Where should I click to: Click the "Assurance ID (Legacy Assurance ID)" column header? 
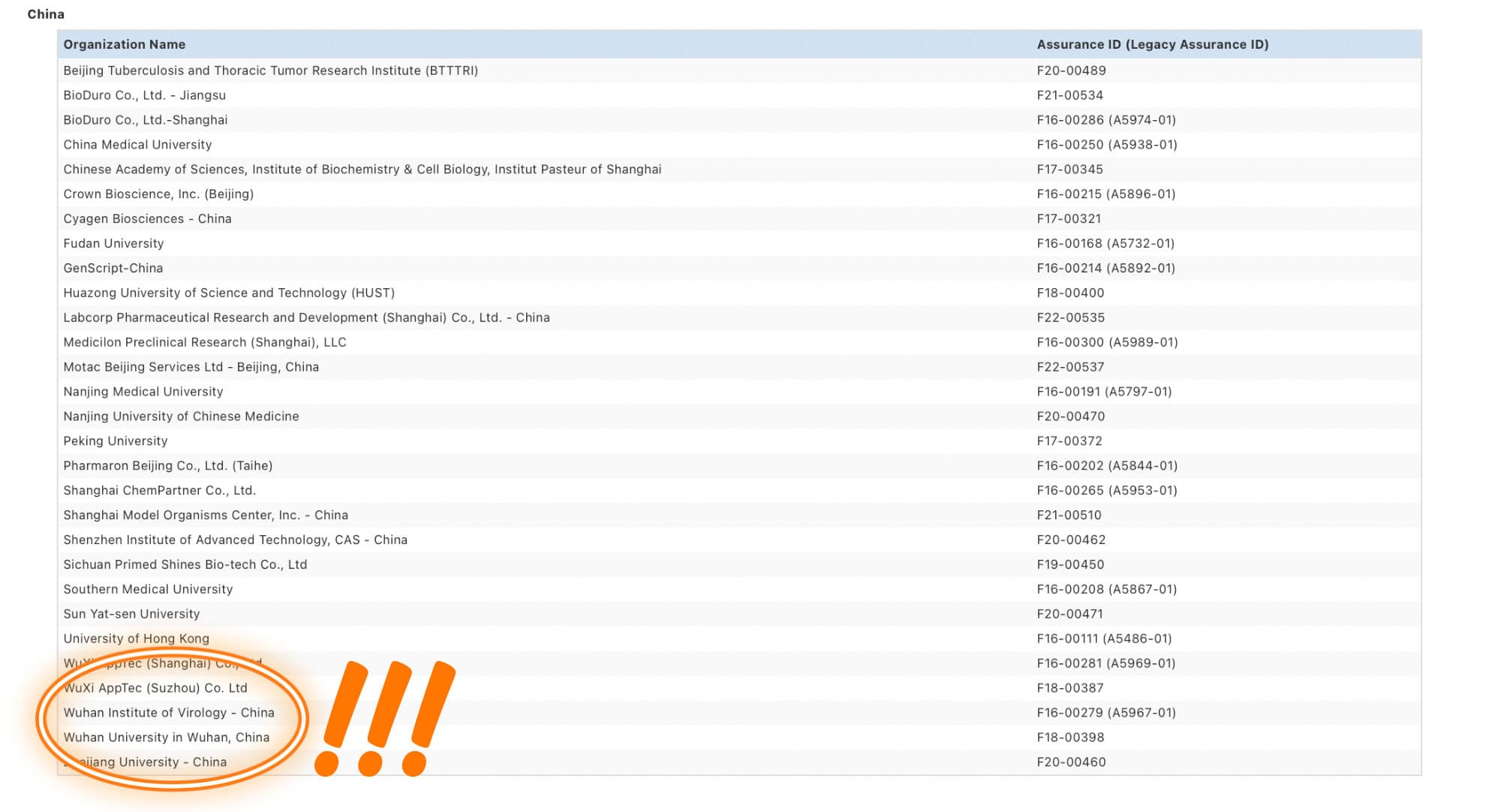point(1153,44)
